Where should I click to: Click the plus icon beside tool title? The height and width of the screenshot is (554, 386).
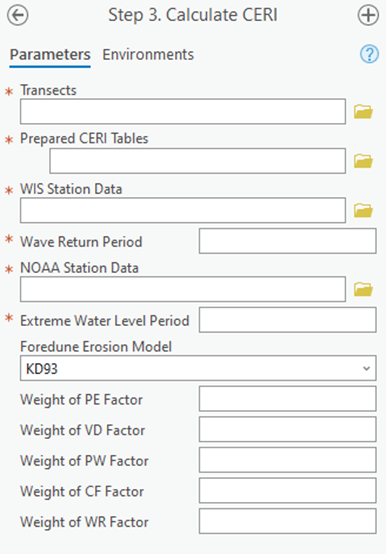pyautogui.click(x=368, y=15)
